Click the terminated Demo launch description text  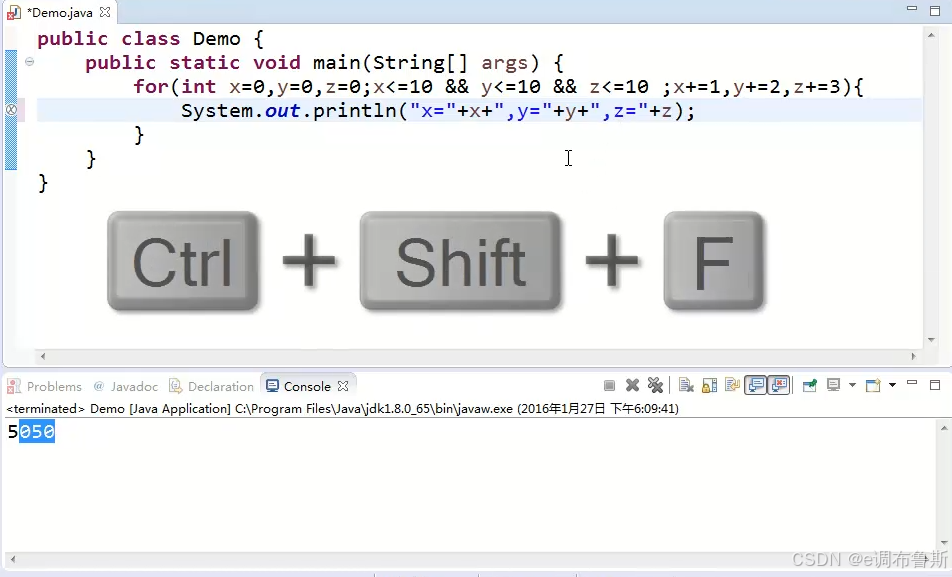342,409
